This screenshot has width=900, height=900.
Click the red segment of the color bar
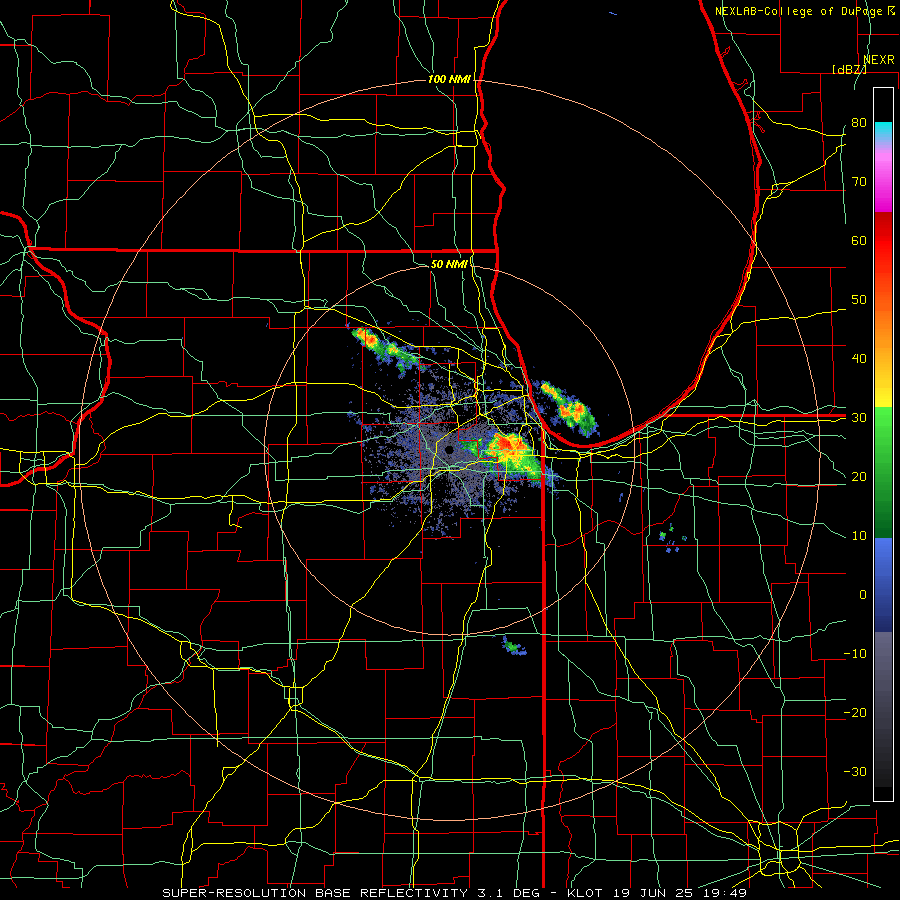(x=883, y=241)
